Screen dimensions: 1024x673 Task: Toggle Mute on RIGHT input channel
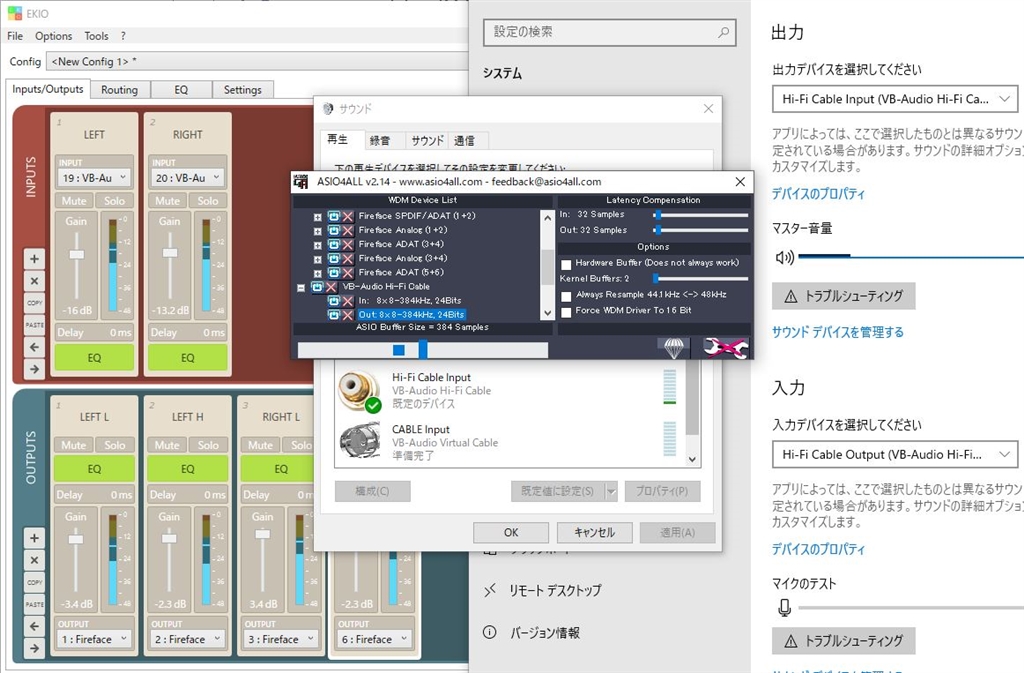(167, 201)
